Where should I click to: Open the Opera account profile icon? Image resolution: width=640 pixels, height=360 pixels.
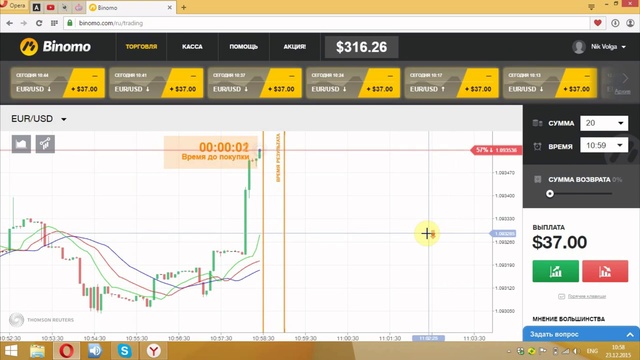pos(630,23)
